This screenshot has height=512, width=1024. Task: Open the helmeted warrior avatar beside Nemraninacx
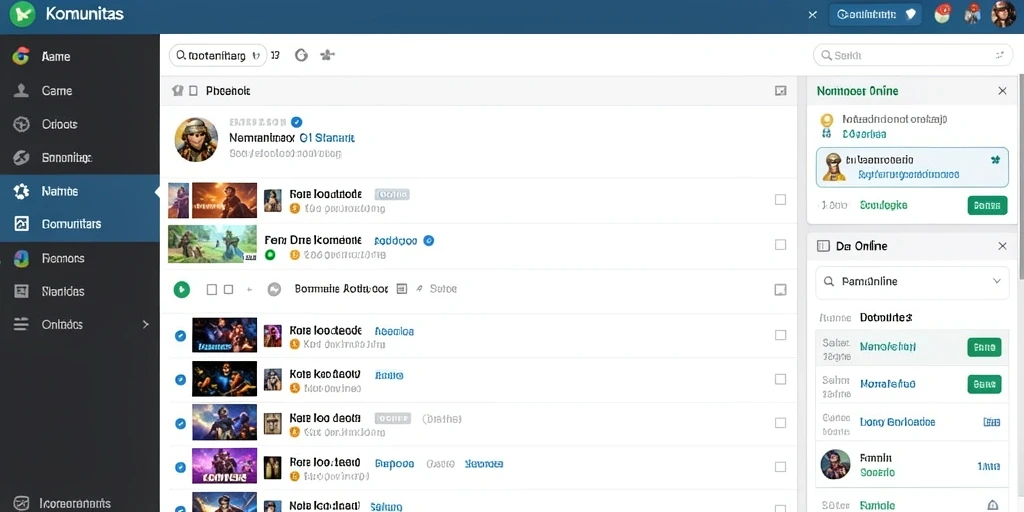pos(196,139)
